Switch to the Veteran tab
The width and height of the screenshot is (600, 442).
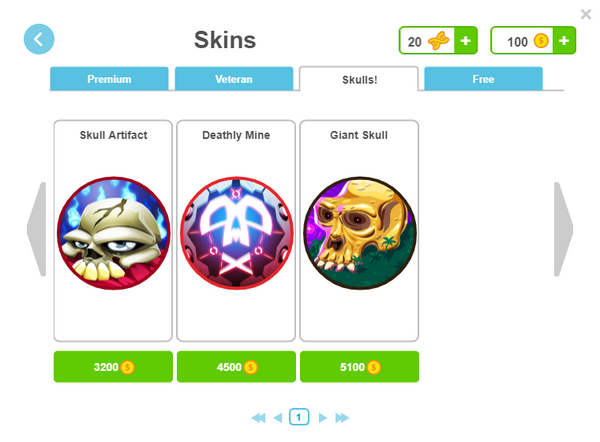click(234, 79)
